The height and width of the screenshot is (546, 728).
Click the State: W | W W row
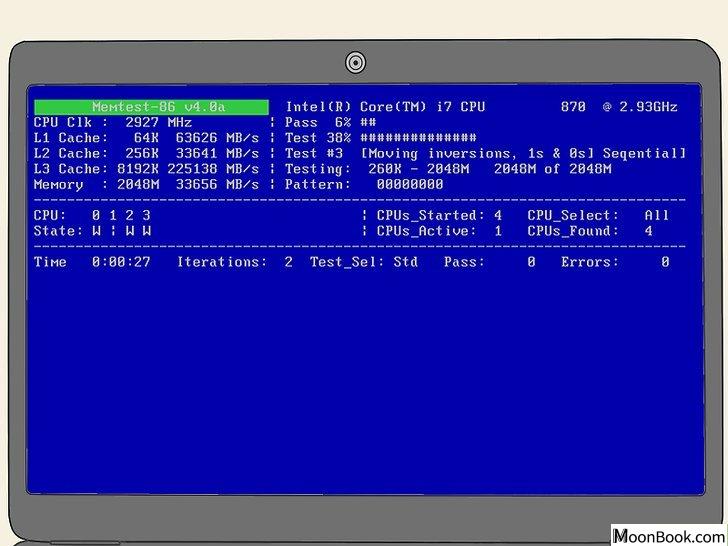coord(92,231)
